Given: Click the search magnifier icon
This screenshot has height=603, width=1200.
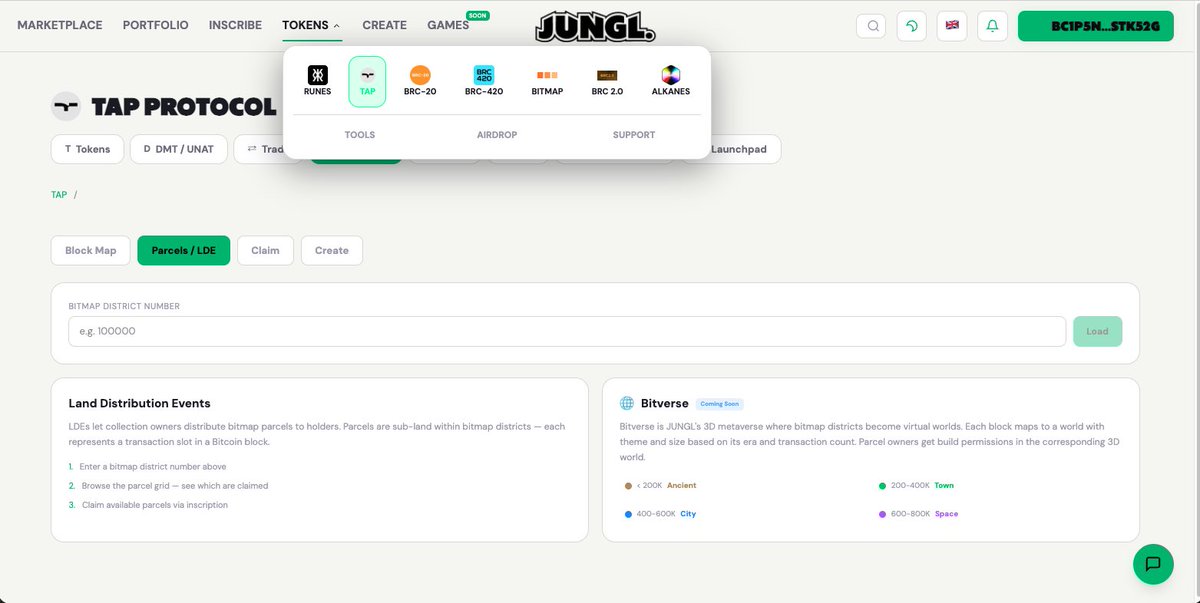Looking at the screenshot, I should click(x=872, y=26).
